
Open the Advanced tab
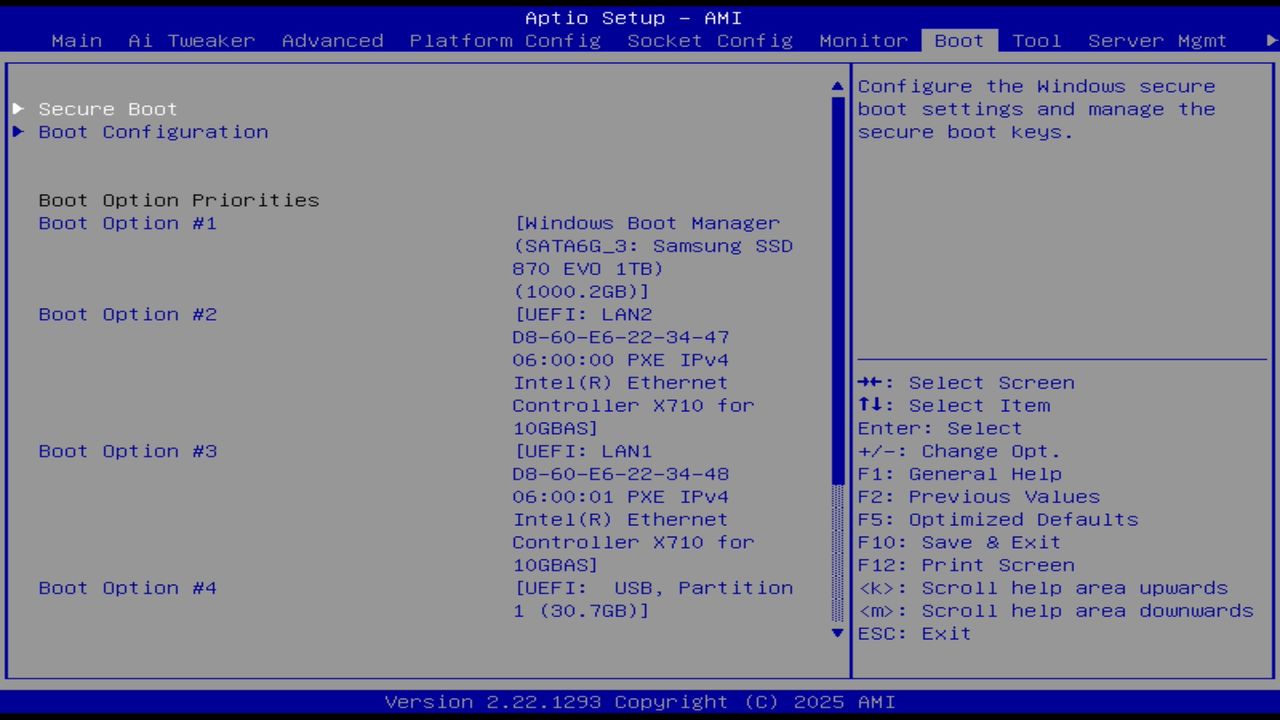pos(332,40)
